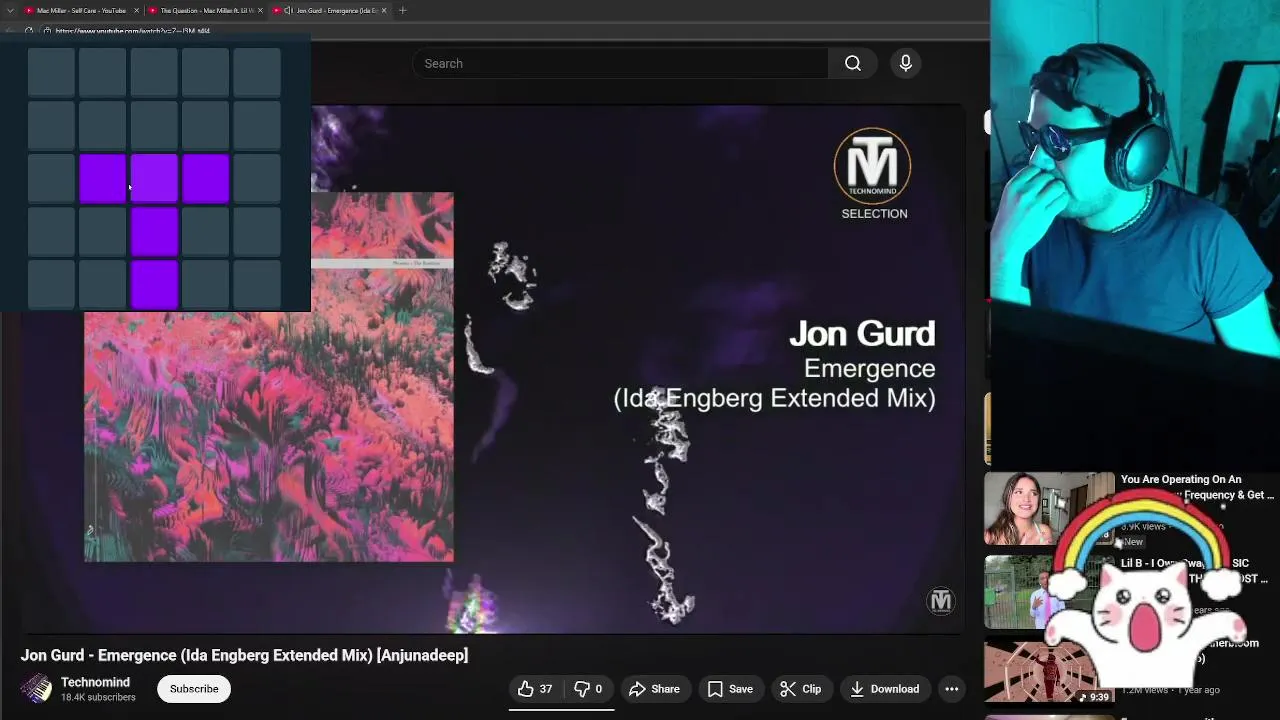Like the video with the thumbs-up
This screenshot has width=1280, height=720.
tap(536, 689)
